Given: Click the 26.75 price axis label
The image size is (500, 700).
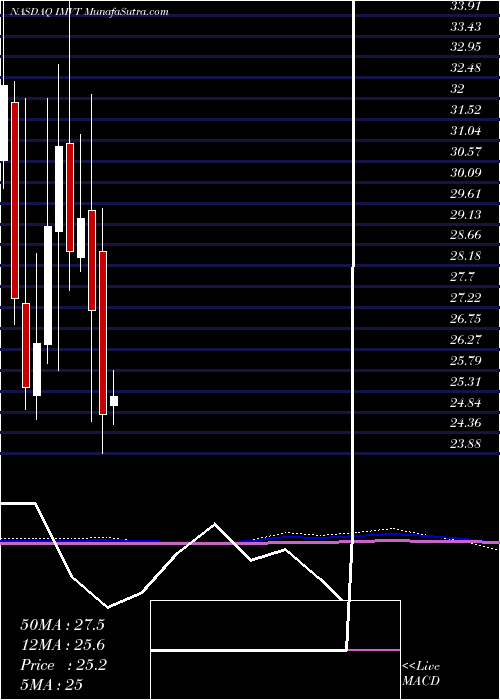Looking at the screenshot, I should pos(466,318).
